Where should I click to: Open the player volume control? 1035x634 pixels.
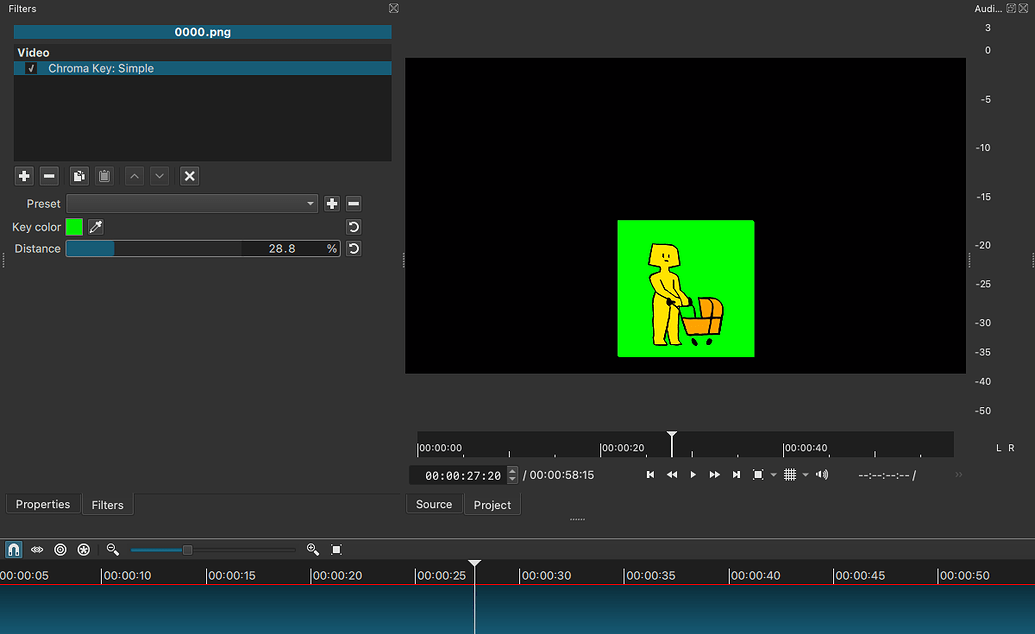(x=822, y=475)
